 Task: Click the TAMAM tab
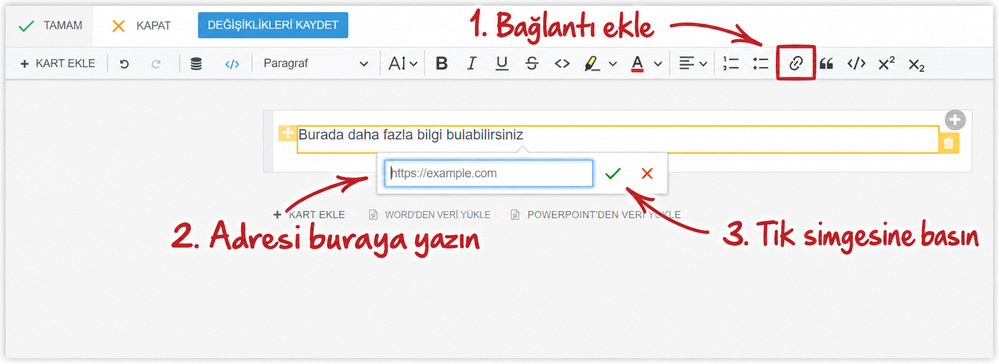pos(50,26)
